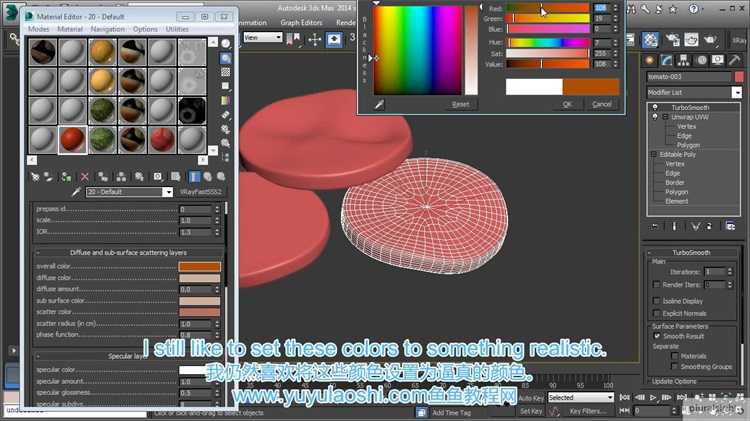Click Reset button in Color Selector
The image size is (750, 421).
[460, 104]
